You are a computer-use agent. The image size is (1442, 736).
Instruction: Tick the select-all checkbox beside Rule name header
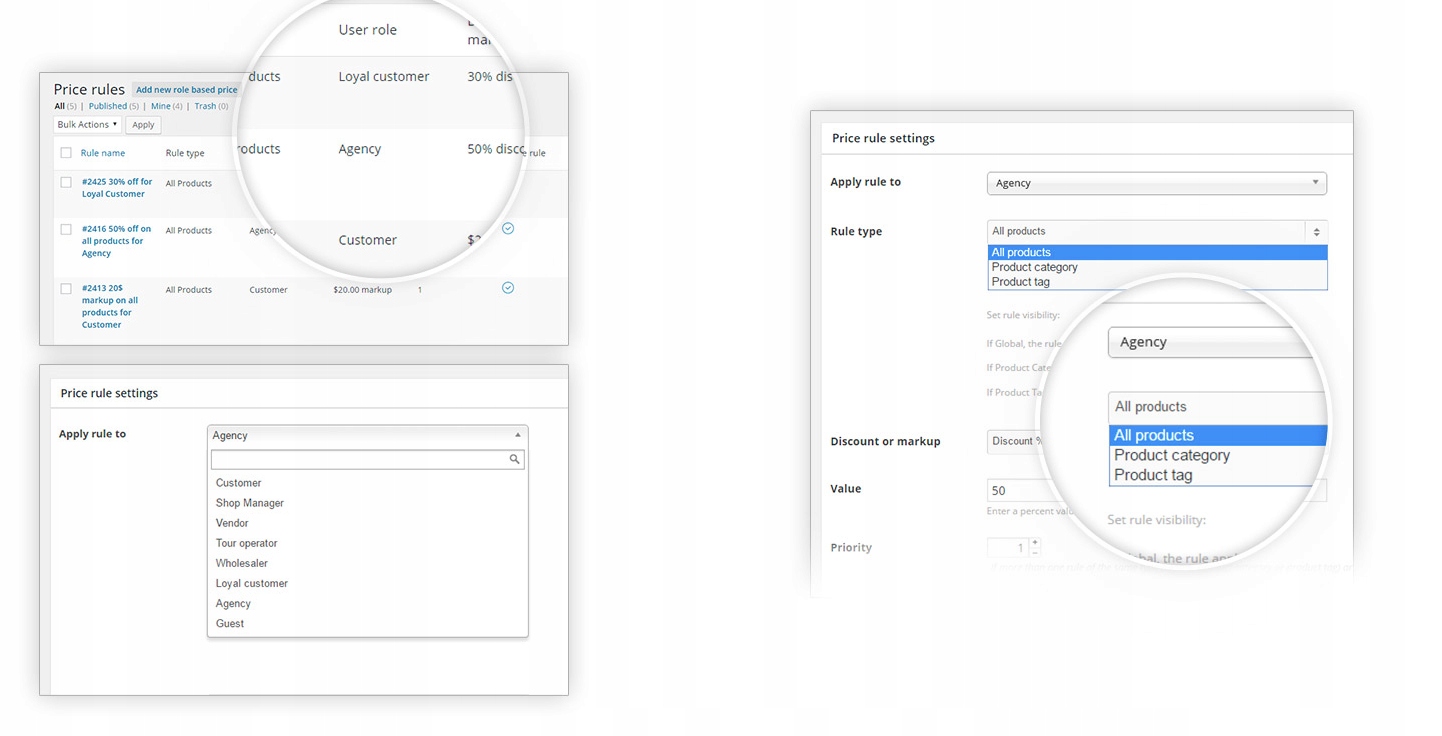(66, 153)
